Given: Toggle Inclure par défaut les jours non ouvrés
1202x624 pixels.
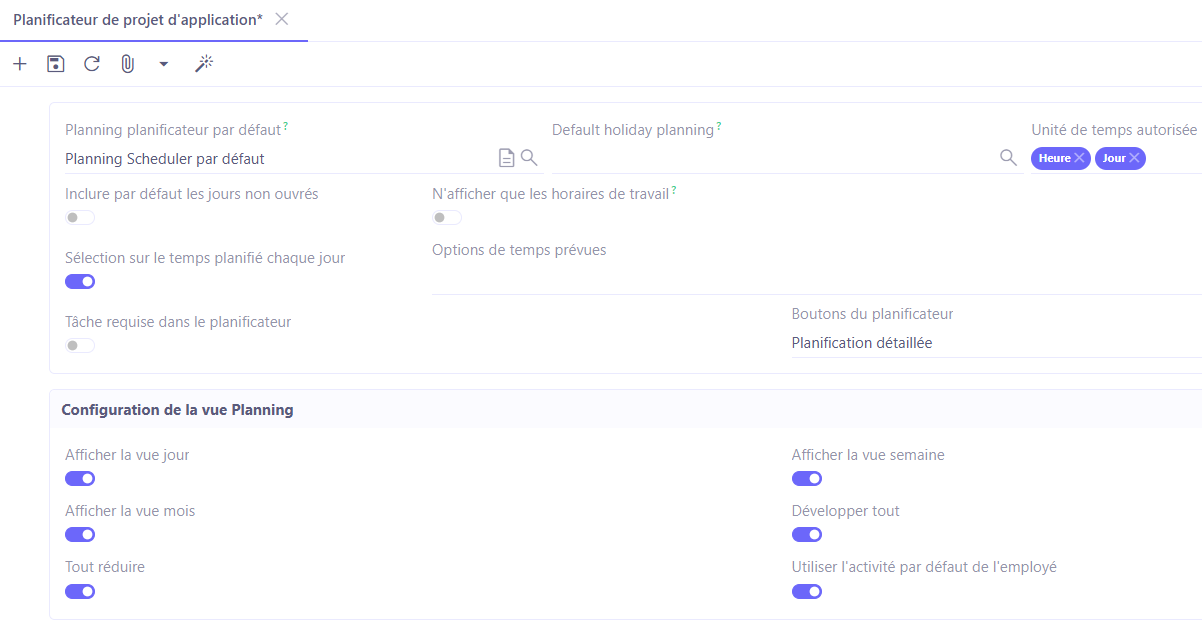Looking at the screenshot, I should click(80, 218).
